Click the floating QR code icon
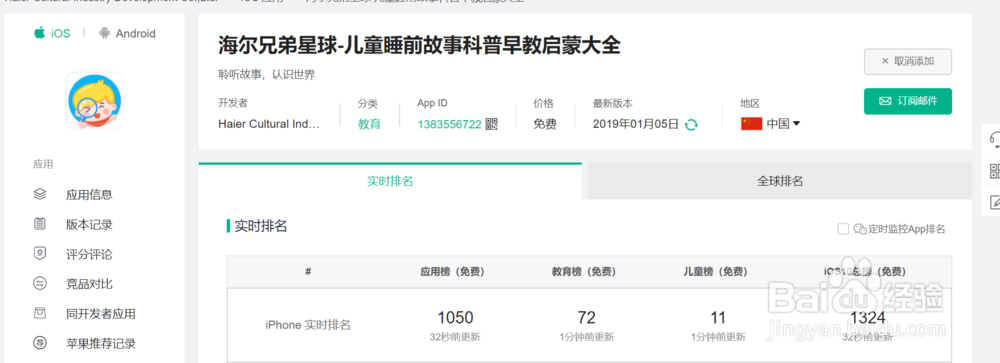 pyautogui.click(x=995, y=170)
